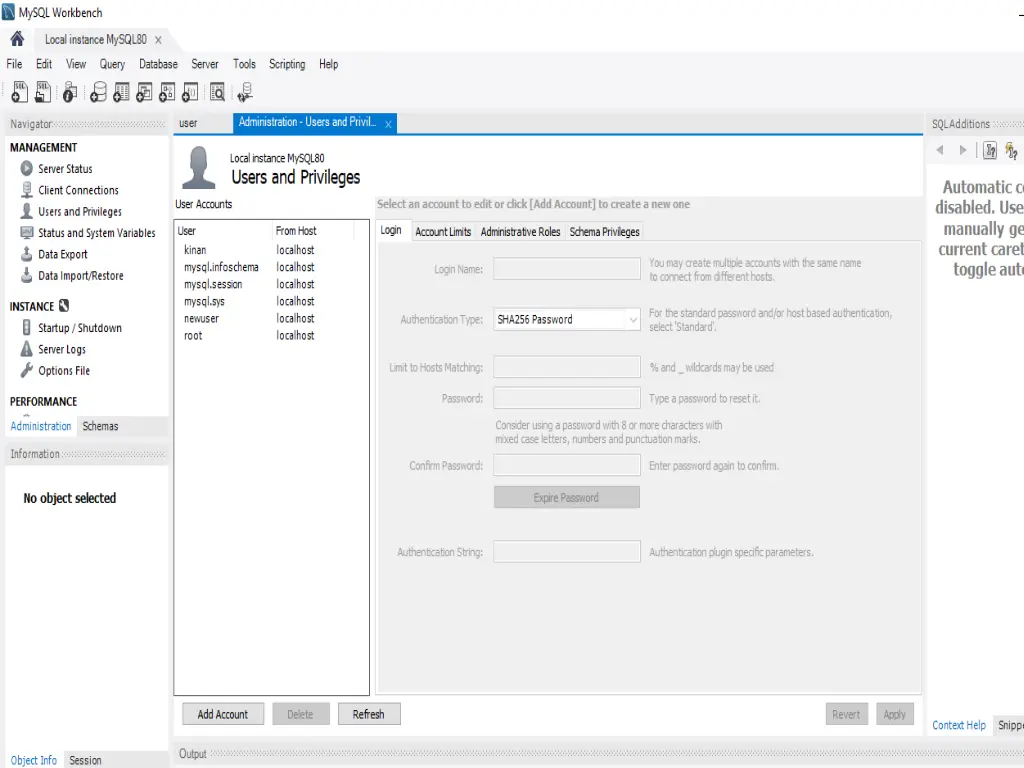Close the Local instance MySQL80 tab
The height and width of the screenshot is (768, 1024).
coord(158,40)
